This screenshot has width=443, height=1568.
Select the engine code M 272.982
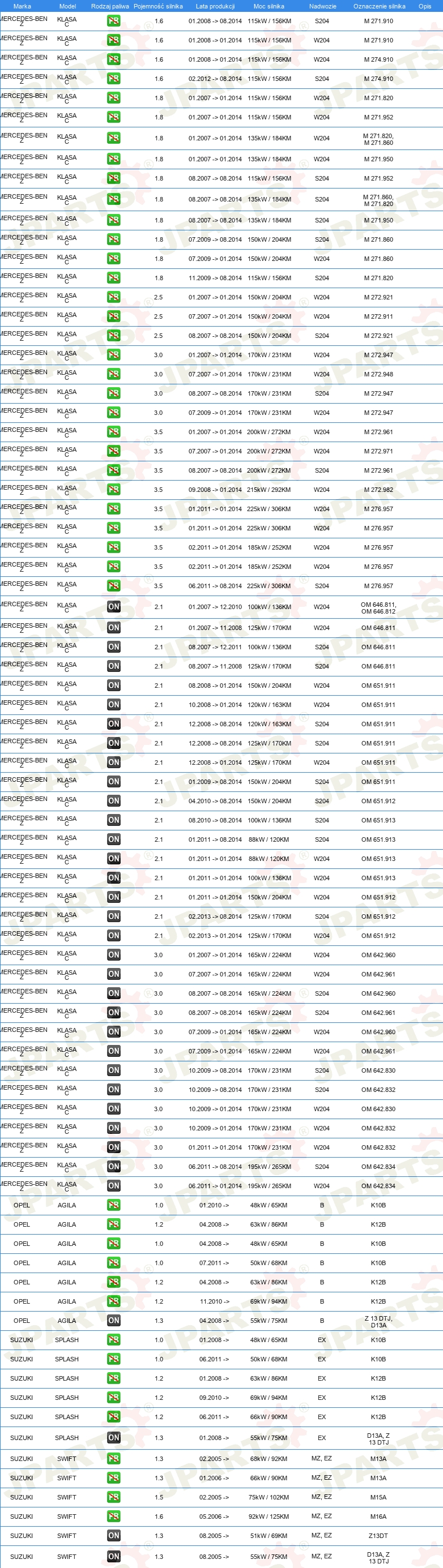pyautogui.click(x=378, y=490)
